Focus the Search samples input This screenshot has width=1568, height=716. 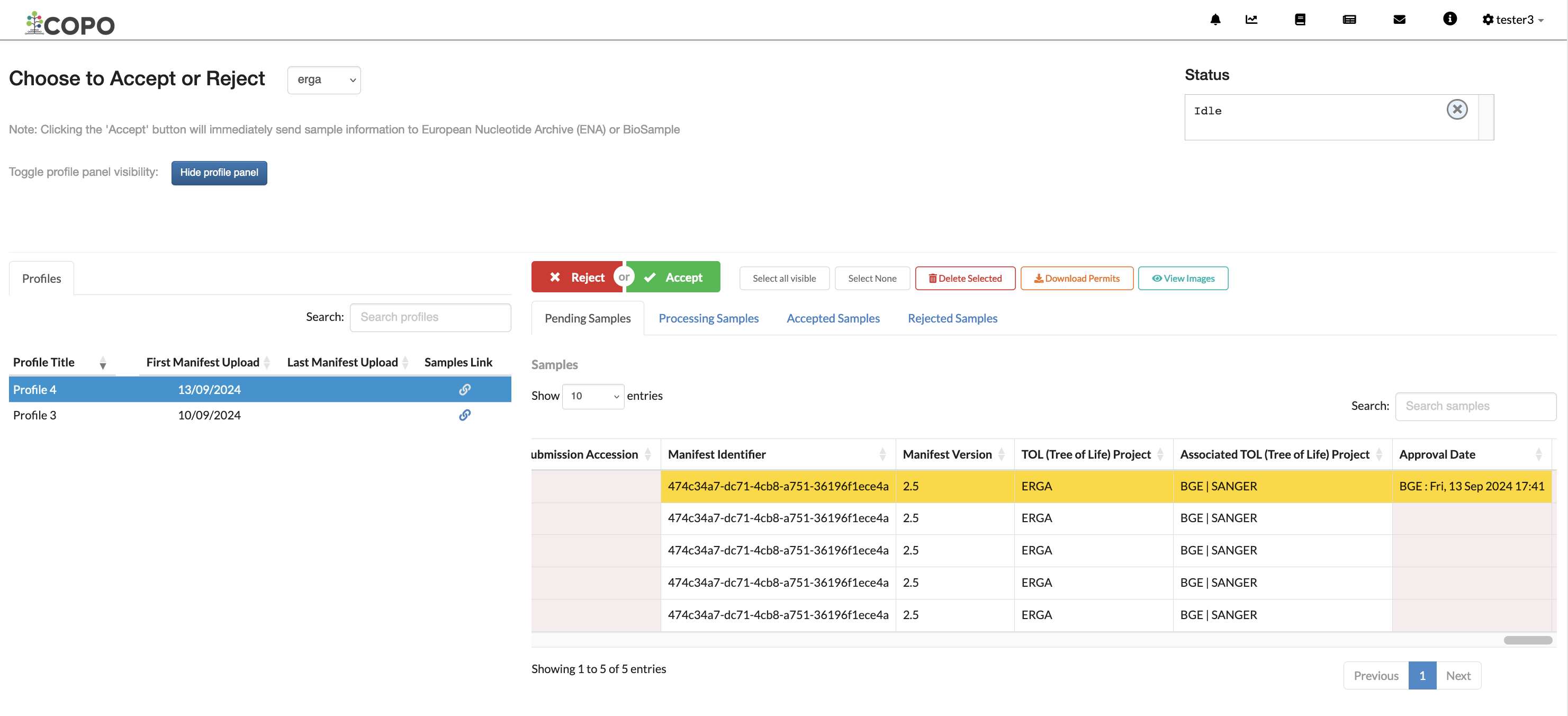click(1475, 406)
